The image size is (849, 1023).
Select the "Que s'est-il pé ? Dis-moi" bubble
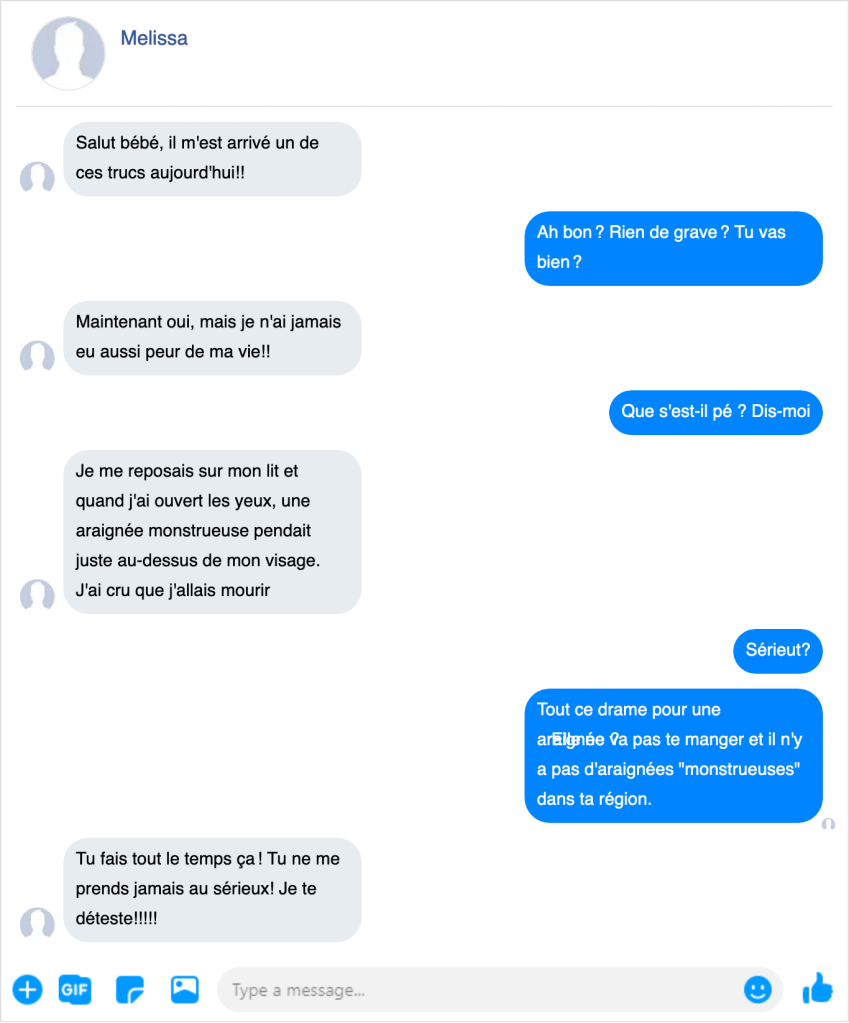coord(715,411)
